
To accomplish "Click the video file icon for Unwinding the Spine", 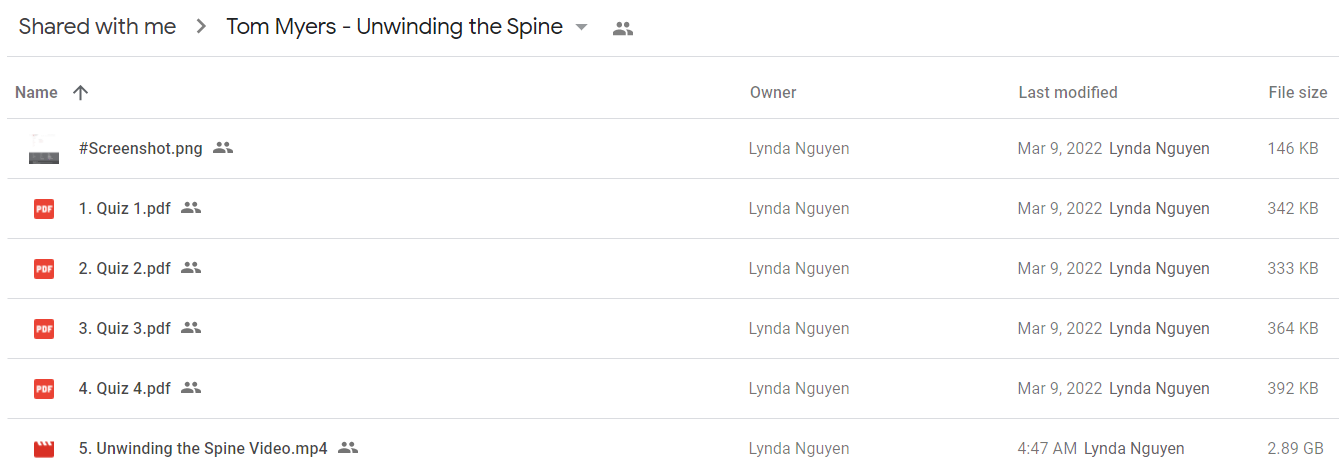I will pos(44,449).
